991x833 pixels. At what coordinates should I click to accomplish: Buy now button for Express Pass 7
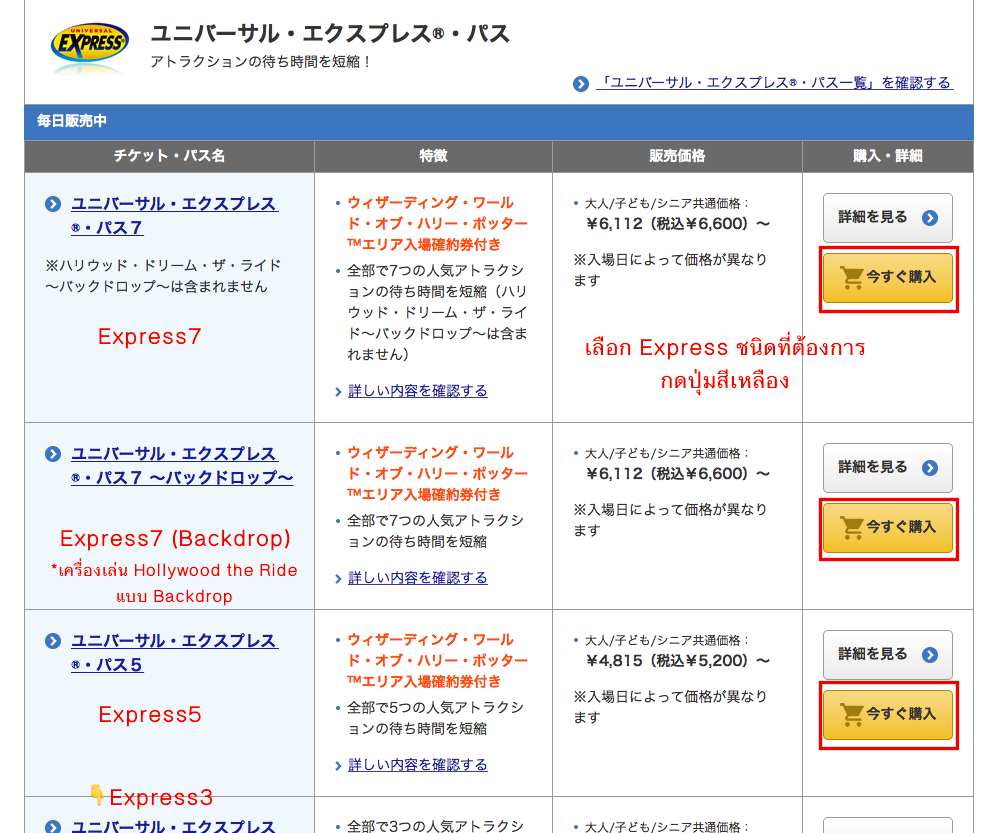(x=887, y=277)
